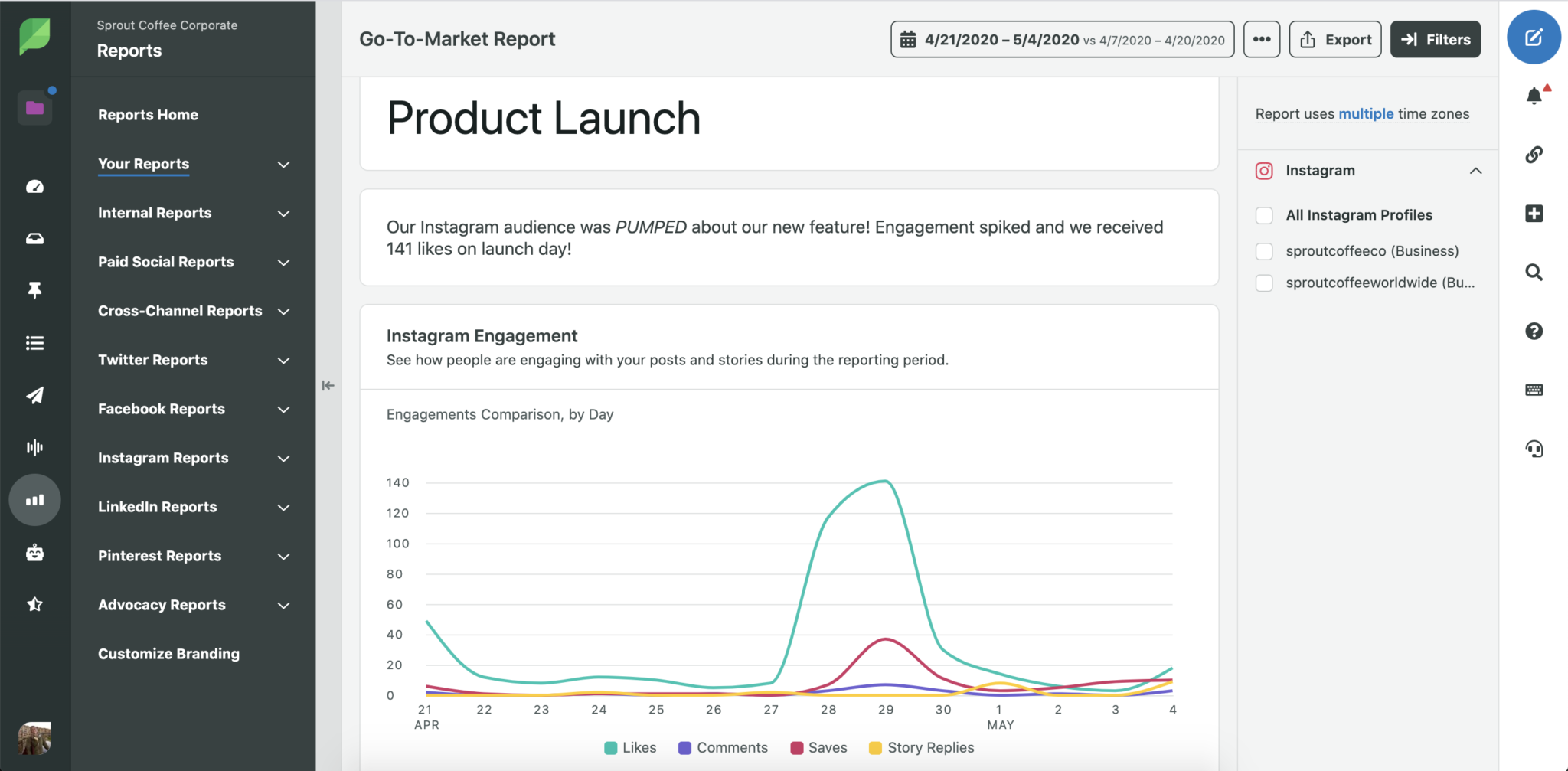Select Customize Branding

[x=168, y=653]
